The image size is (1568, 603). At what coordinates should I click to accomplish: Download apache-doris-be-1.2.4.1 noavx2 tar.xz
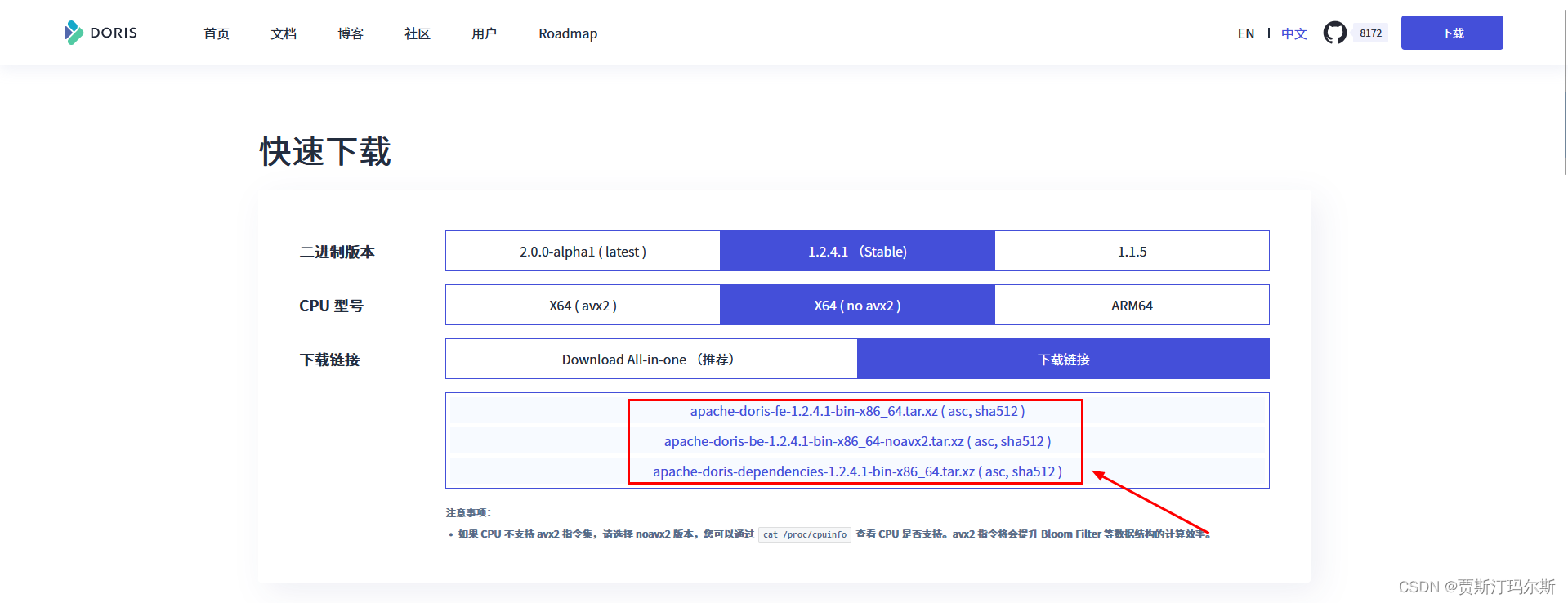pyautogui.click(x=814, y=441)
